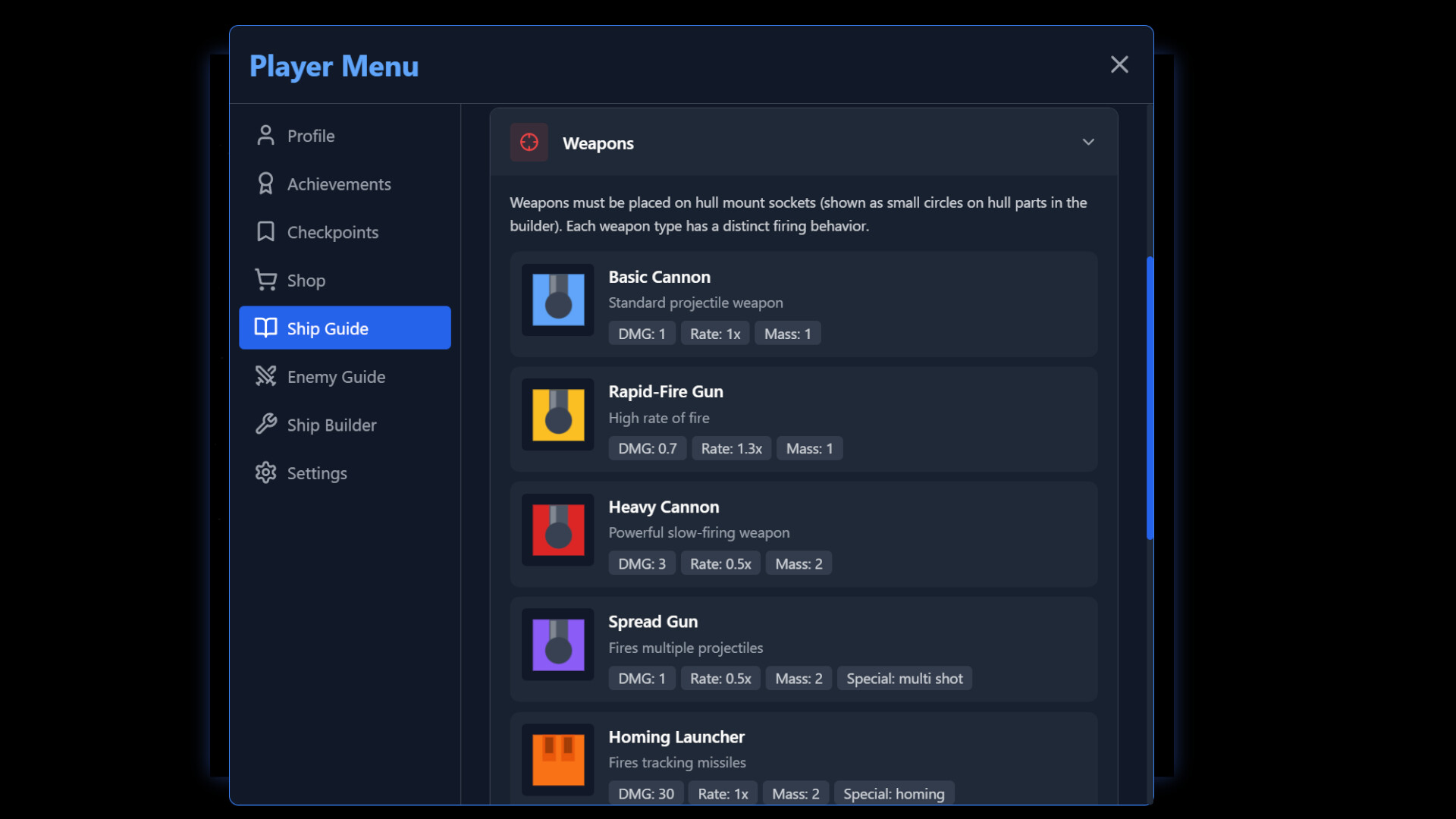Click the Profile person icon
This screenshot has height=819, width=1456.
pyautogui.click(x=265, y=136)
